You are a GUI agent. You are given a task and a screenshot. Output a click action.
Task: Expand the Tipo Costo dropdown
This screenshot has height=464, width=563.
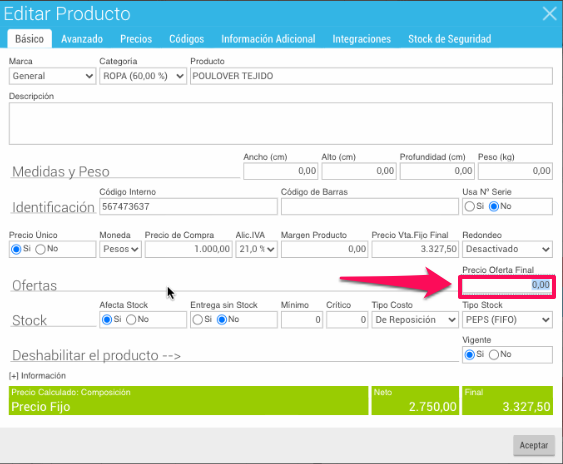pyautogui.click(x=415, y=320)
